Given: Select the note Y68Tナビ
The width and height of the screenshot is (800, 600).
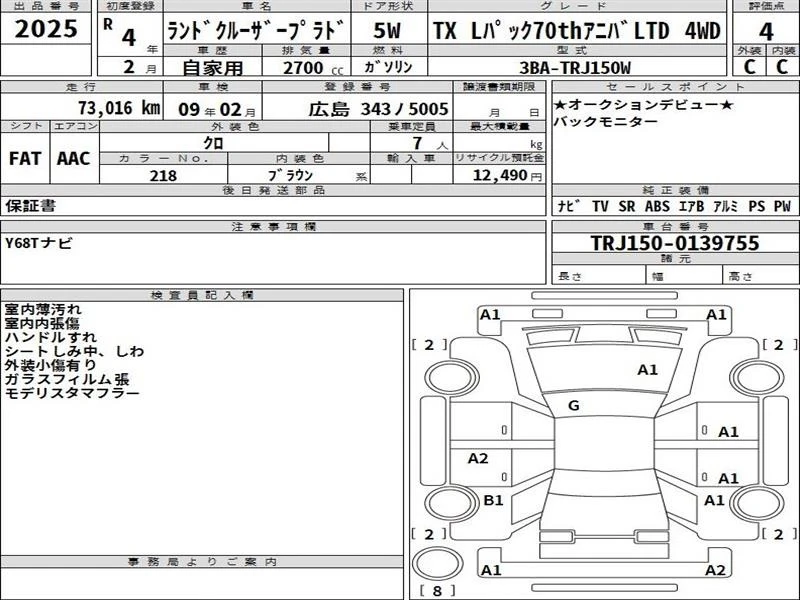Looking at the screenshot, I should pyautogui.click(x=39, y=243).
